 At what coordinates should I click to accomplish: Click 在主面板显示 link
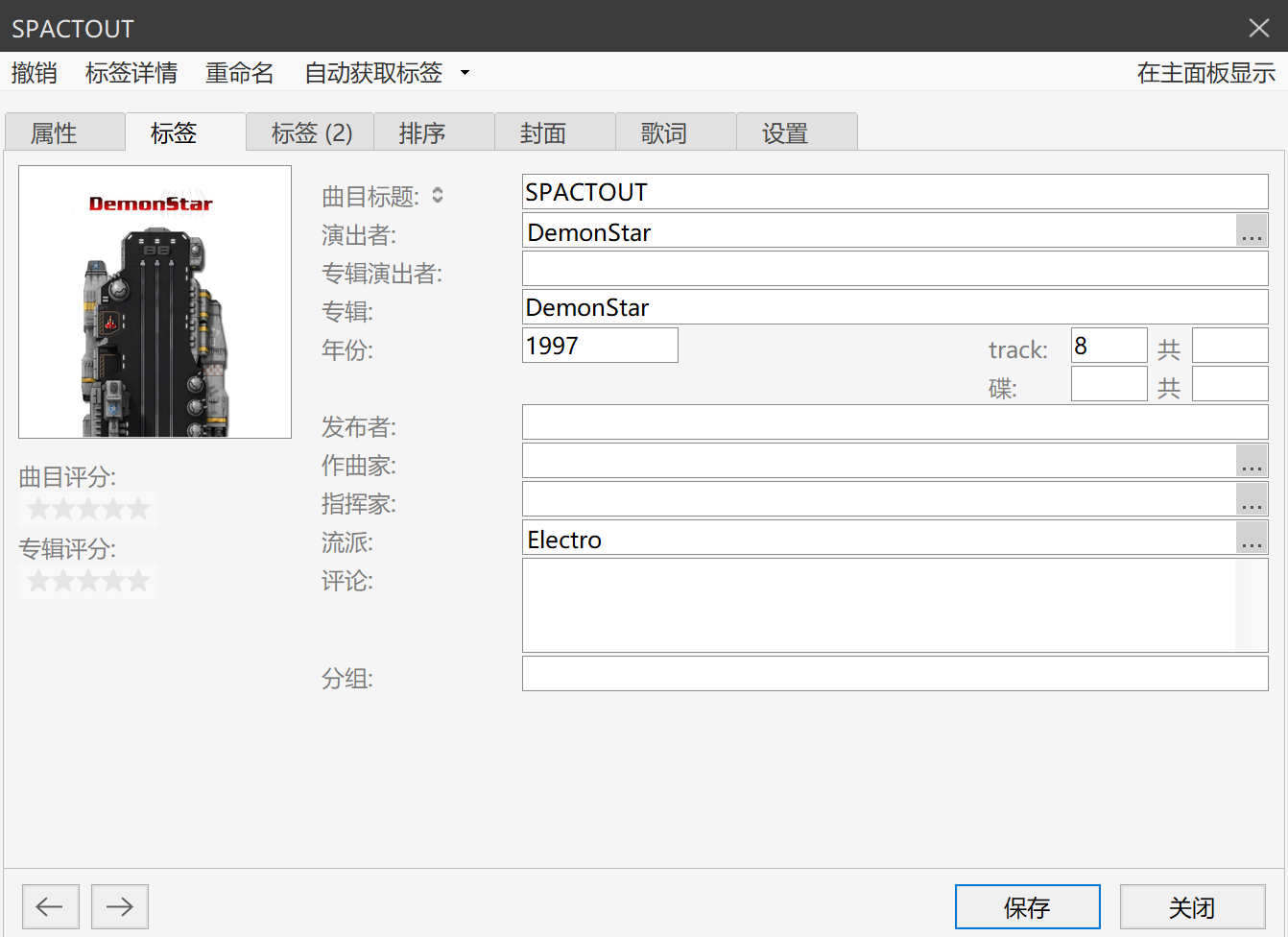(x=1205, y=73)
